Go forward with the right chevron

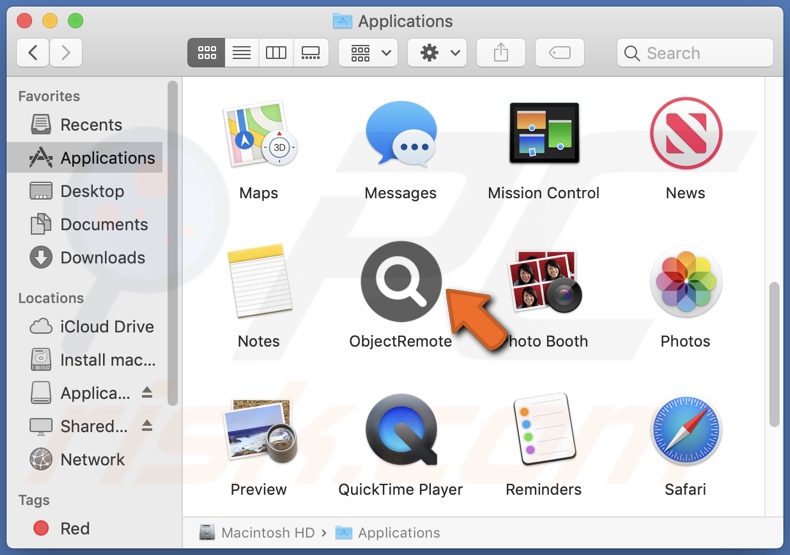(x=65, y=52)
